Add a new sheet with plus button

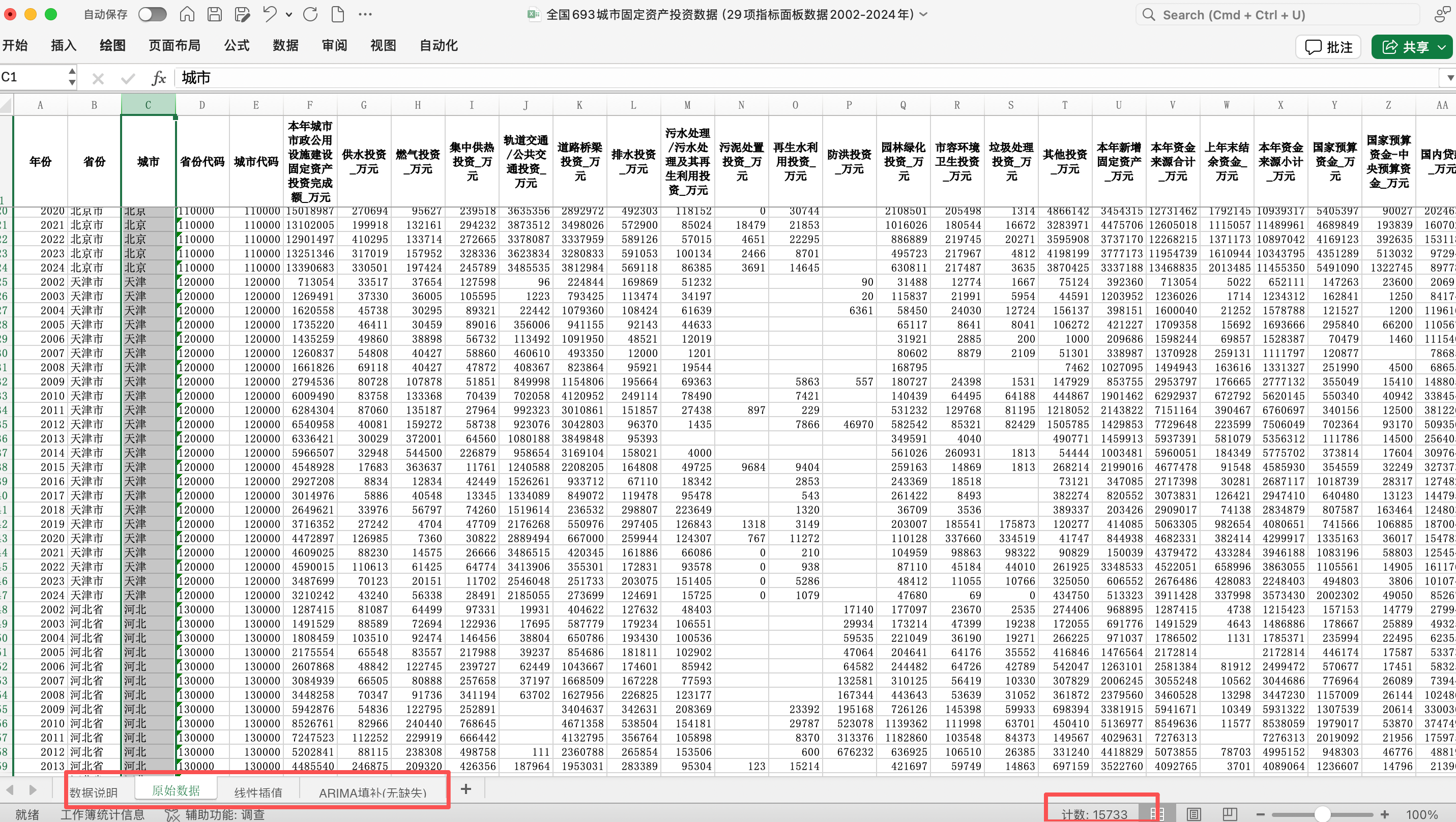(x=465, y=789)
